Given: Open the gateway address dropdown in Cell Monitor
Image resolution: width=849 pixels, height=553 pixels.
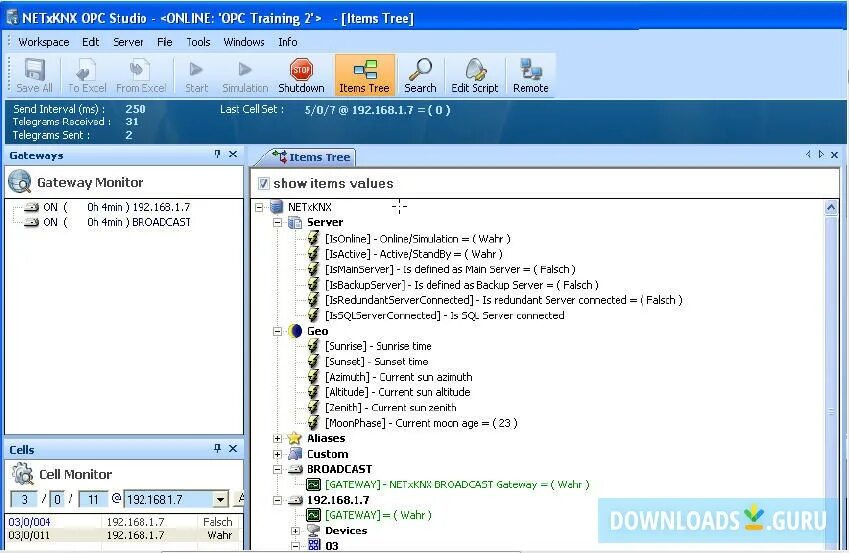Looking at the screenshot, I should coord(220,499).
